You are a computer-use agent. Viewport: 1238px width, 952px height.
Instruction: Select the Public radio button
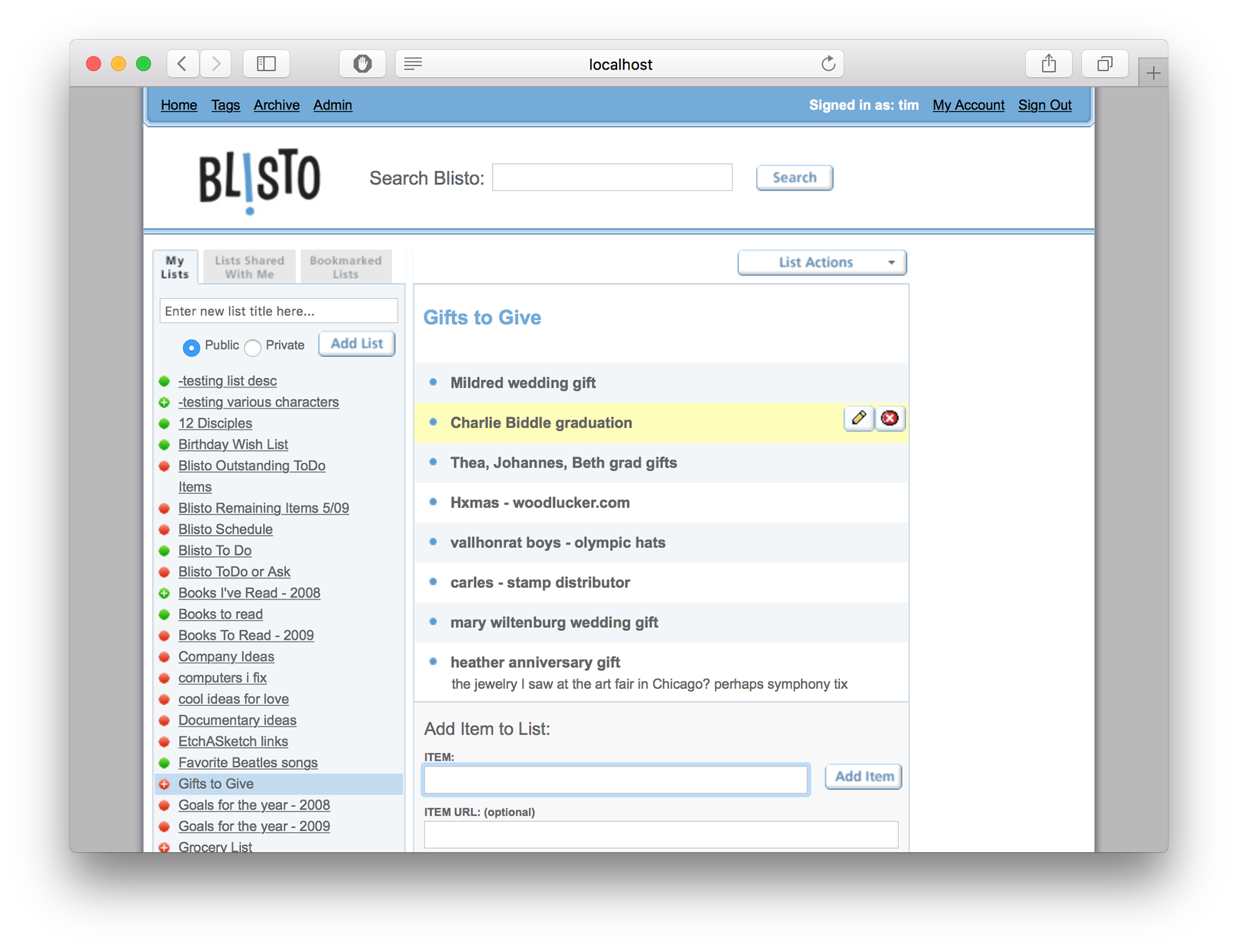[x=191, y=347]
